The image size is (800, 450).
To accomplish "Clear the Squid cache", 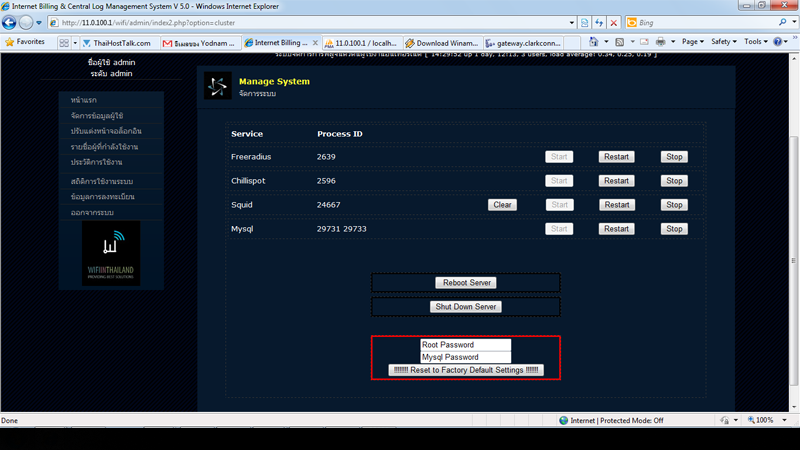I will 502,205.
